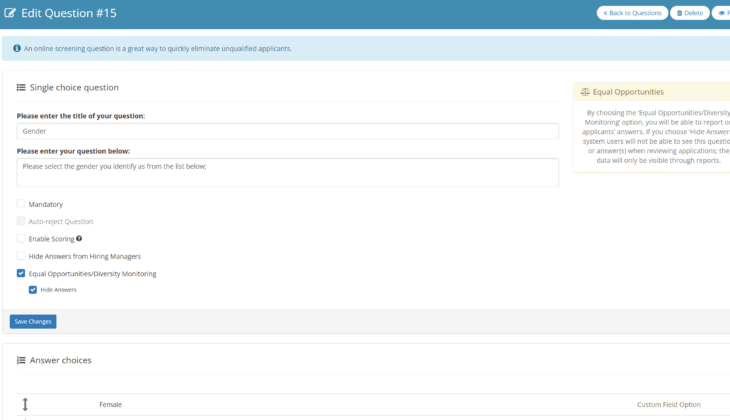Click into the question text area

pos(287,172)
